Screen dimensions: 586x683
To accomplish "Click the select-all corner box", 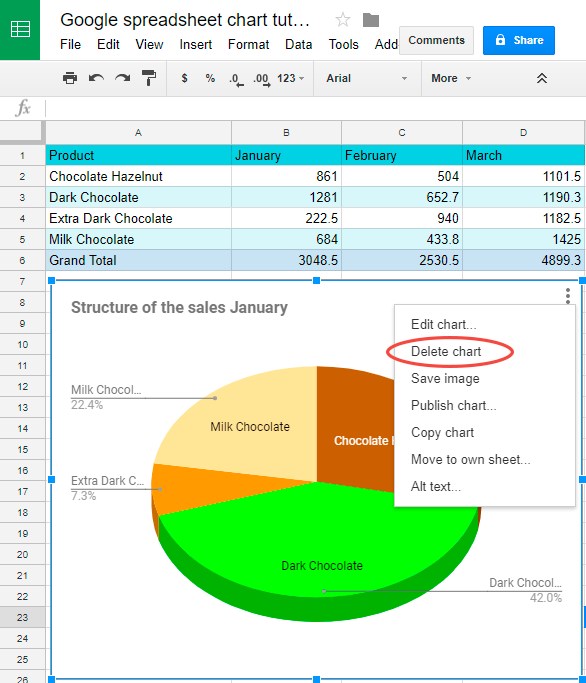I will tap(22, 132).
